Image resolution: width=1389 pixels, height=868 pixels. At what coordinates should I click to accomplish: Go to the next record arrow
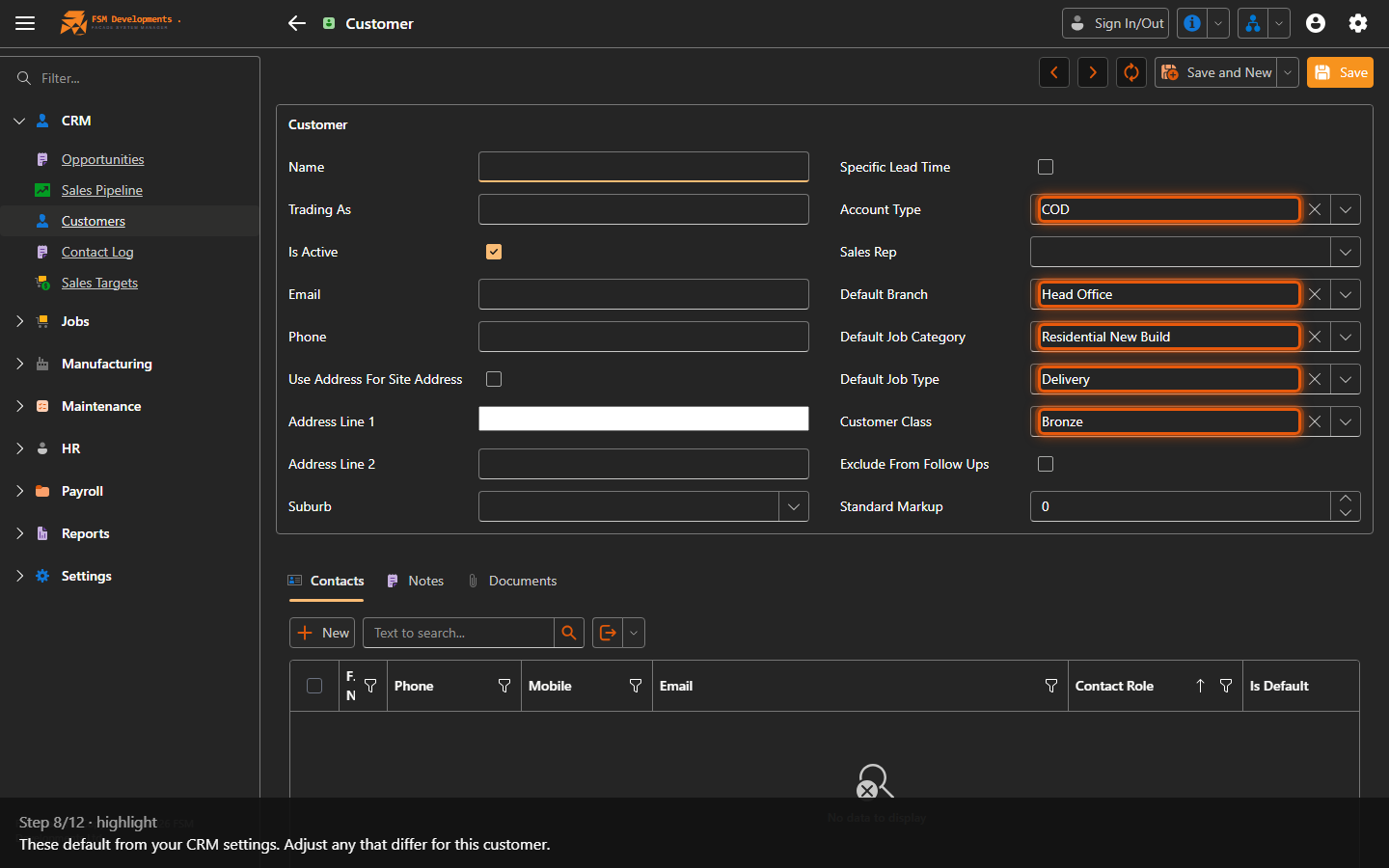[1093, 72]
